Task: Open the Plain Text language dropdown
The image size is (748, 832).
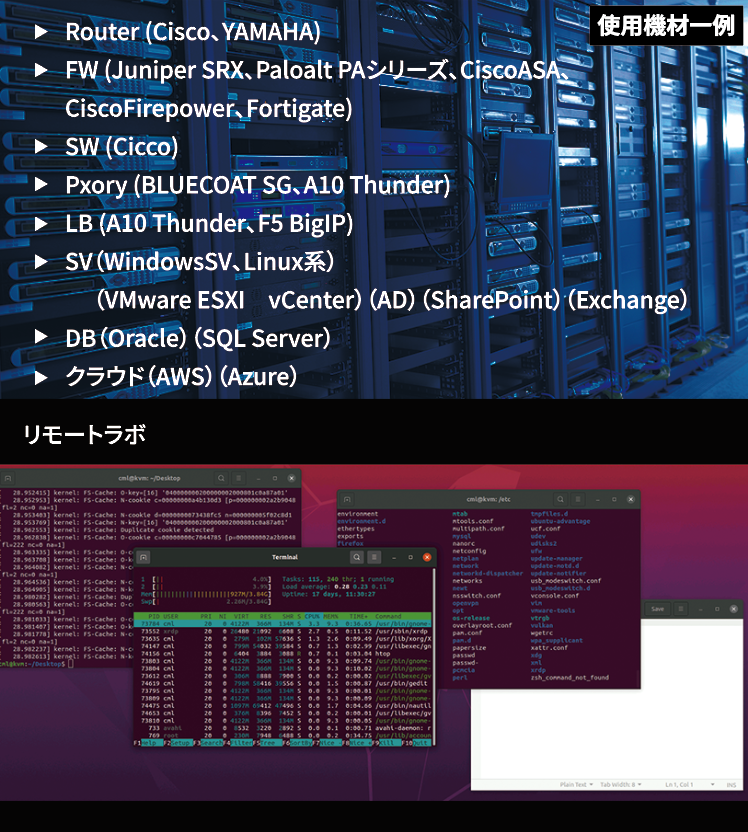Action: click(x=576, y=784)
